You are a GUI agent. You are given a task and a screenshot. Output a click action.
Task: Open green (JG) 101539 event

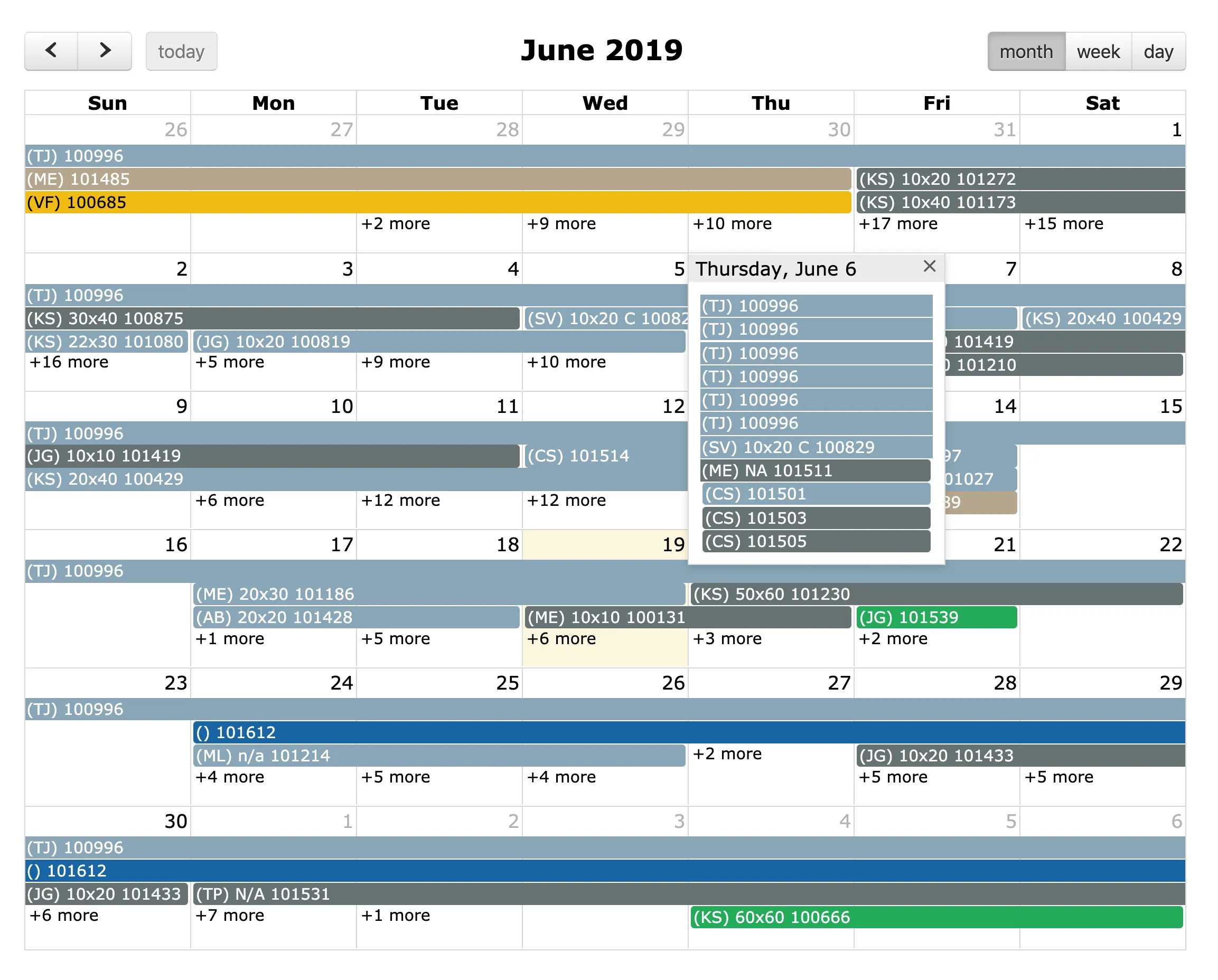click(936, 617)
